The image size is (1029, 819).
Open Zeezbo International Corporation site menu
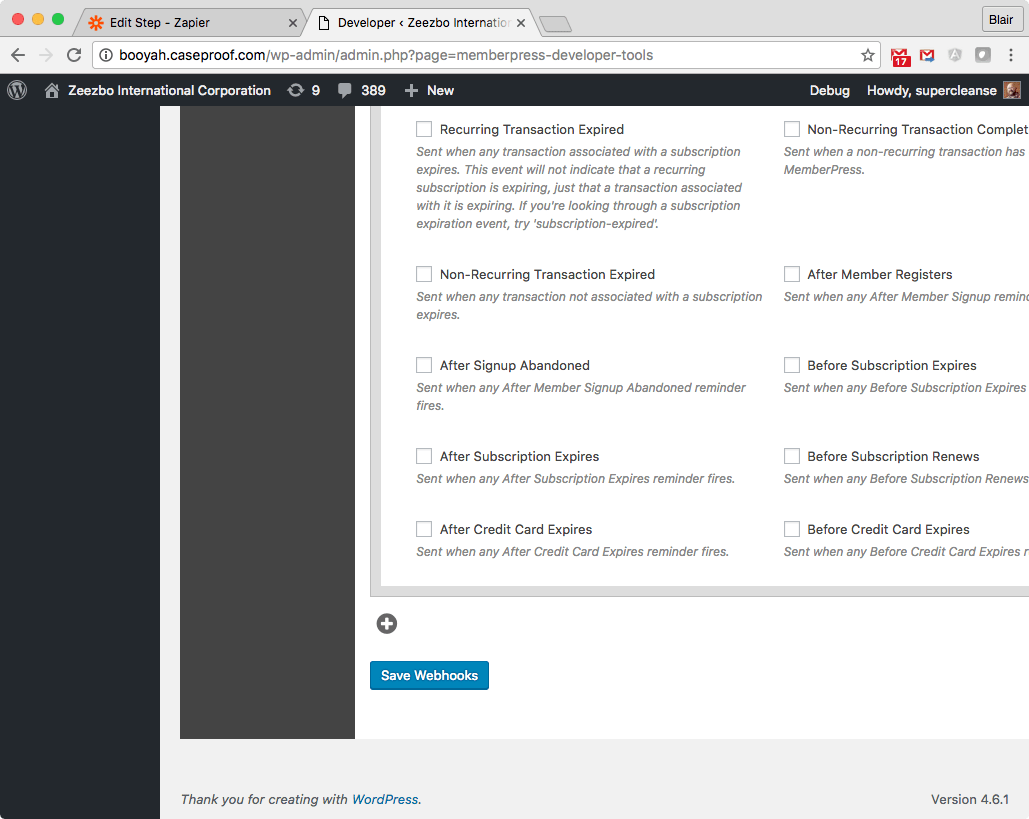(x=169, y=91)
